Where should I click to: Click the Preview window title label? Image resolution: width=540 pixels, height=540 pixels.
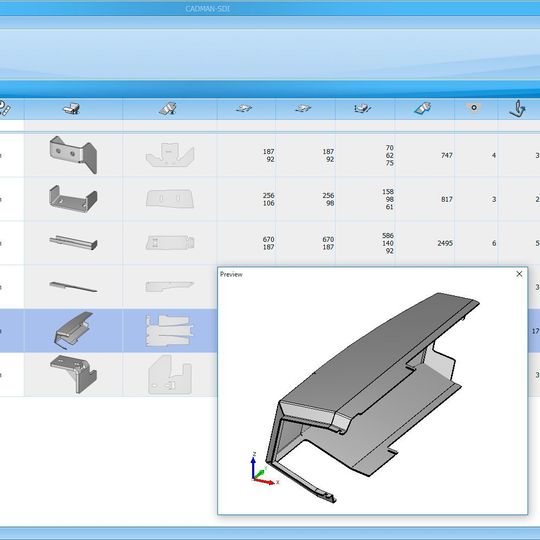point(231,274)
